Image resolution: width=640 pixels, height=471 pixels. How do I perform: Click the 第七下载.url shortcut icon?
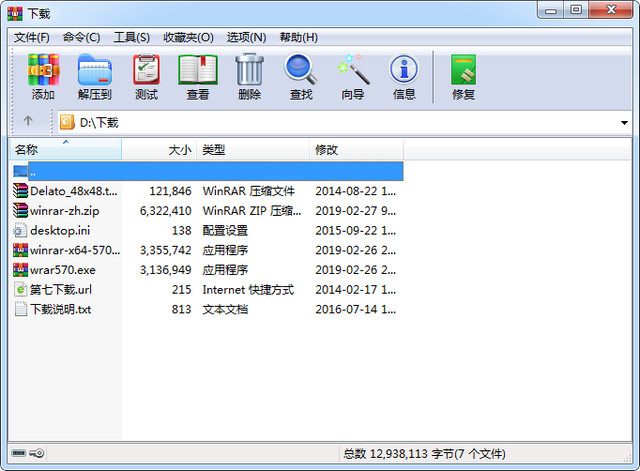pyautogui.click(x=20, y=289)
